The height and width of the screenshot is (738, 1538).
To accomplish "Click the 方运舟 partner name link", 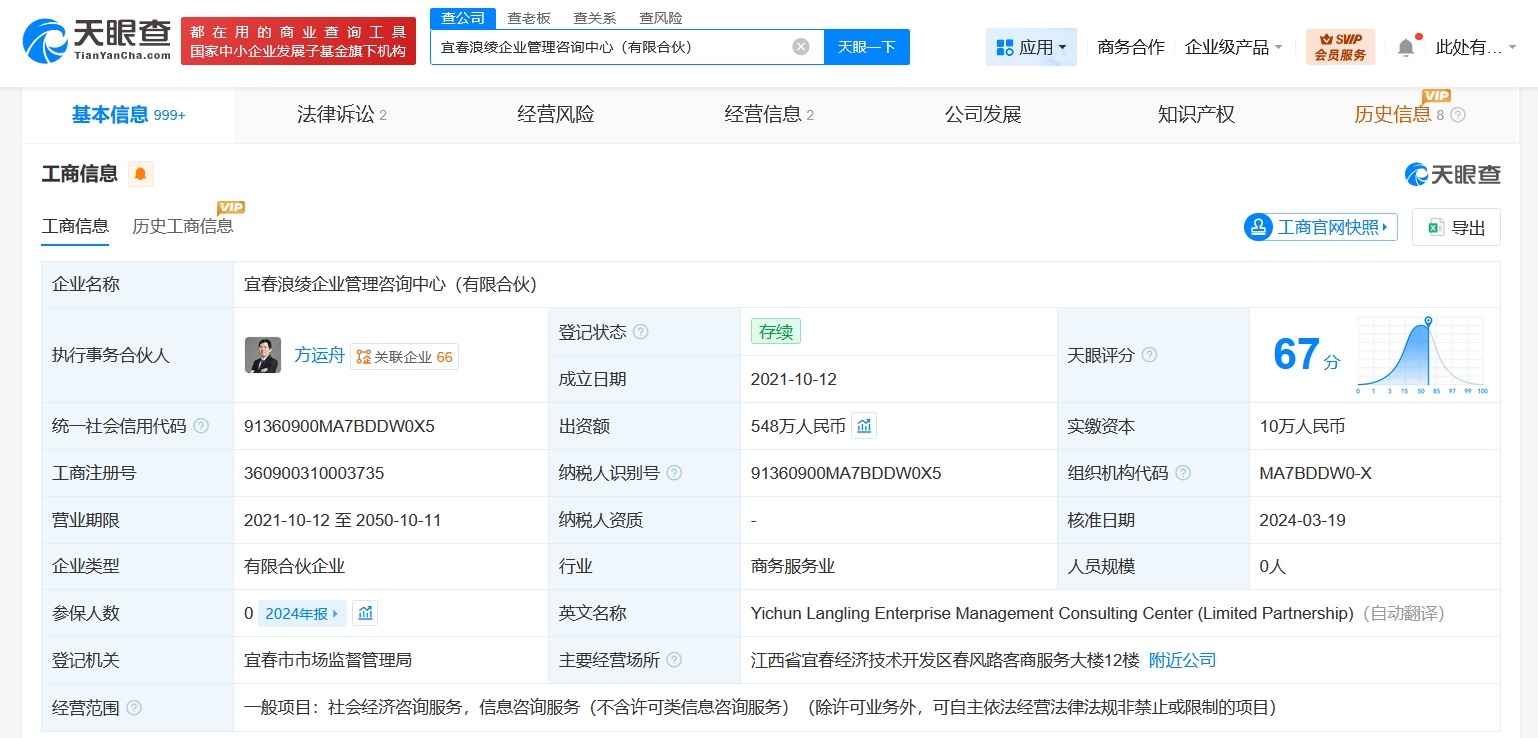I will [x=319, y=355].
